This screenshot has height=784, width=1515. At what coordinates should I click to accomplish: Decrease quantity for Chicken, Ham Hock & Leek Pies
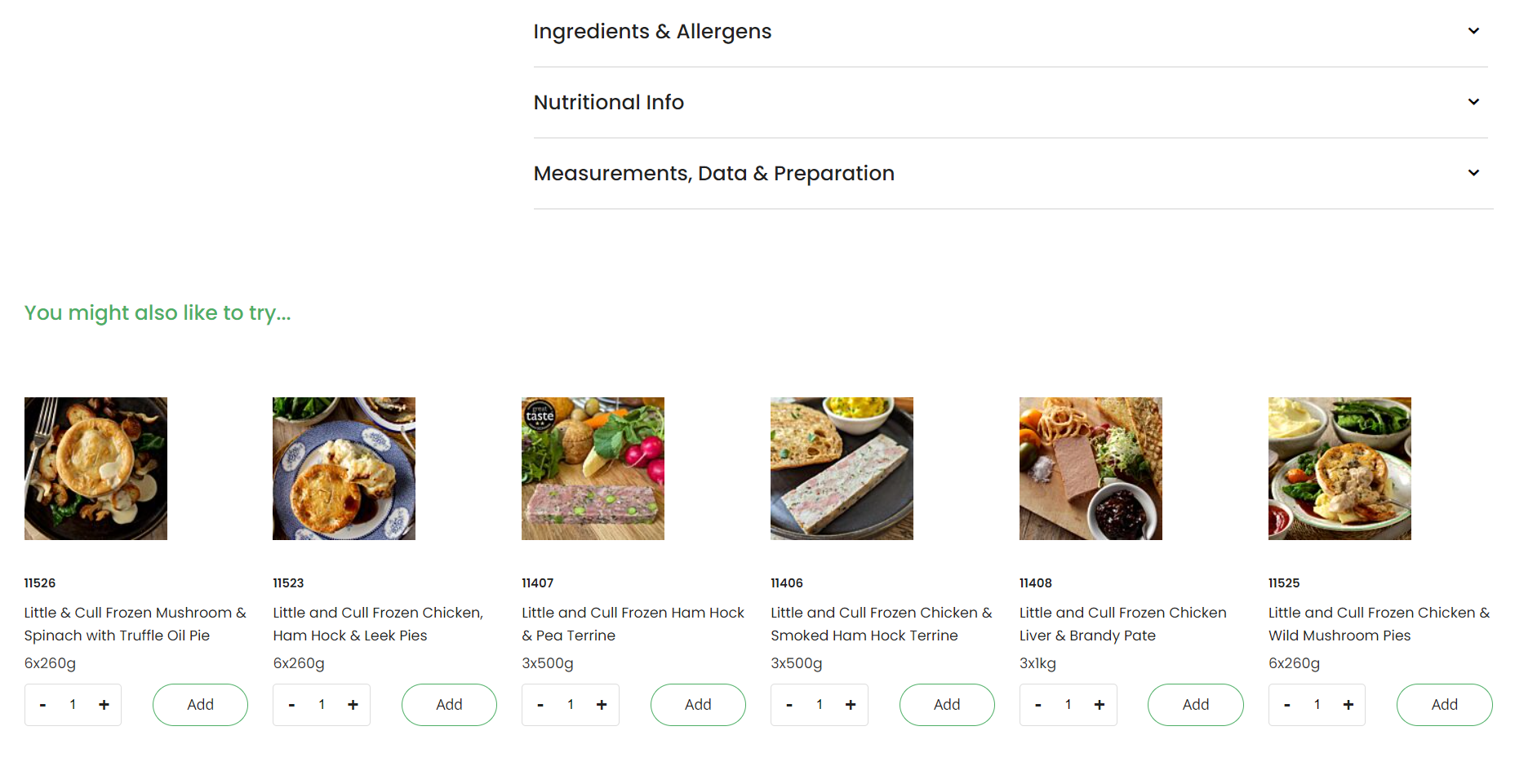[x=291, y=705]
